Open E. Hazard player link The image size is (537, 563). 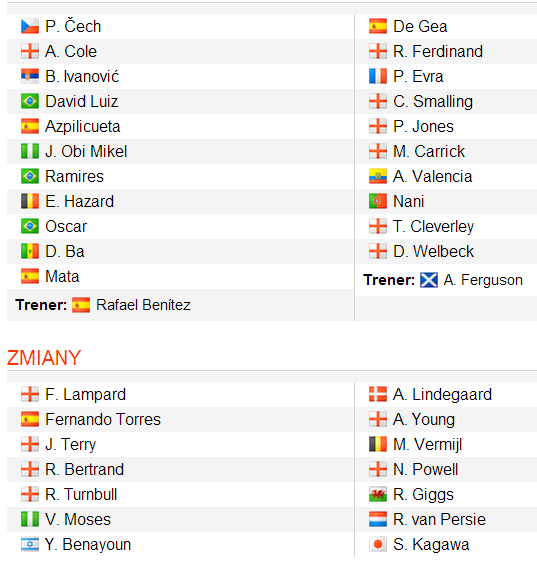(80, 201)
